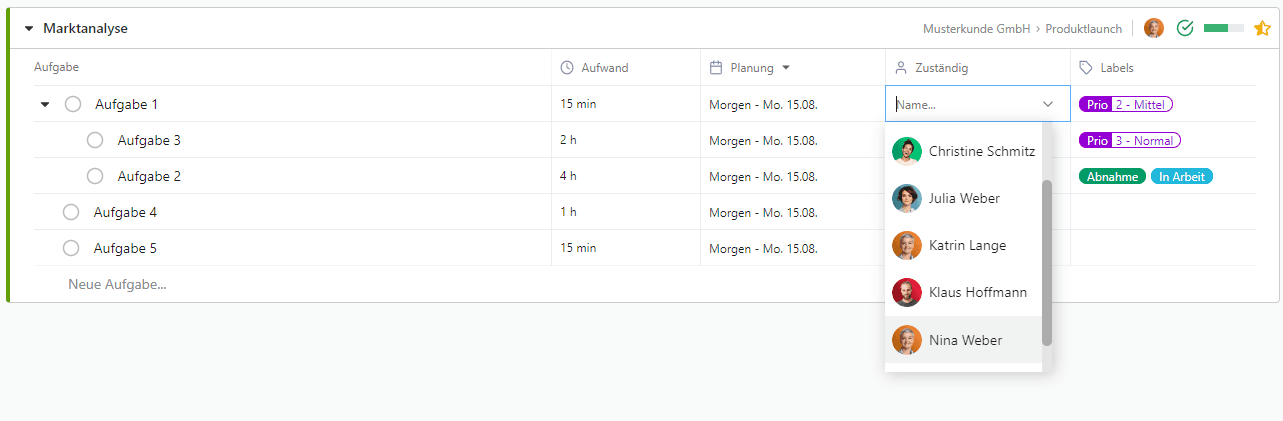Viewport: 1283px width, 421px height.
Task: Click the green checkmark status icon
Action: (1185, 28)
